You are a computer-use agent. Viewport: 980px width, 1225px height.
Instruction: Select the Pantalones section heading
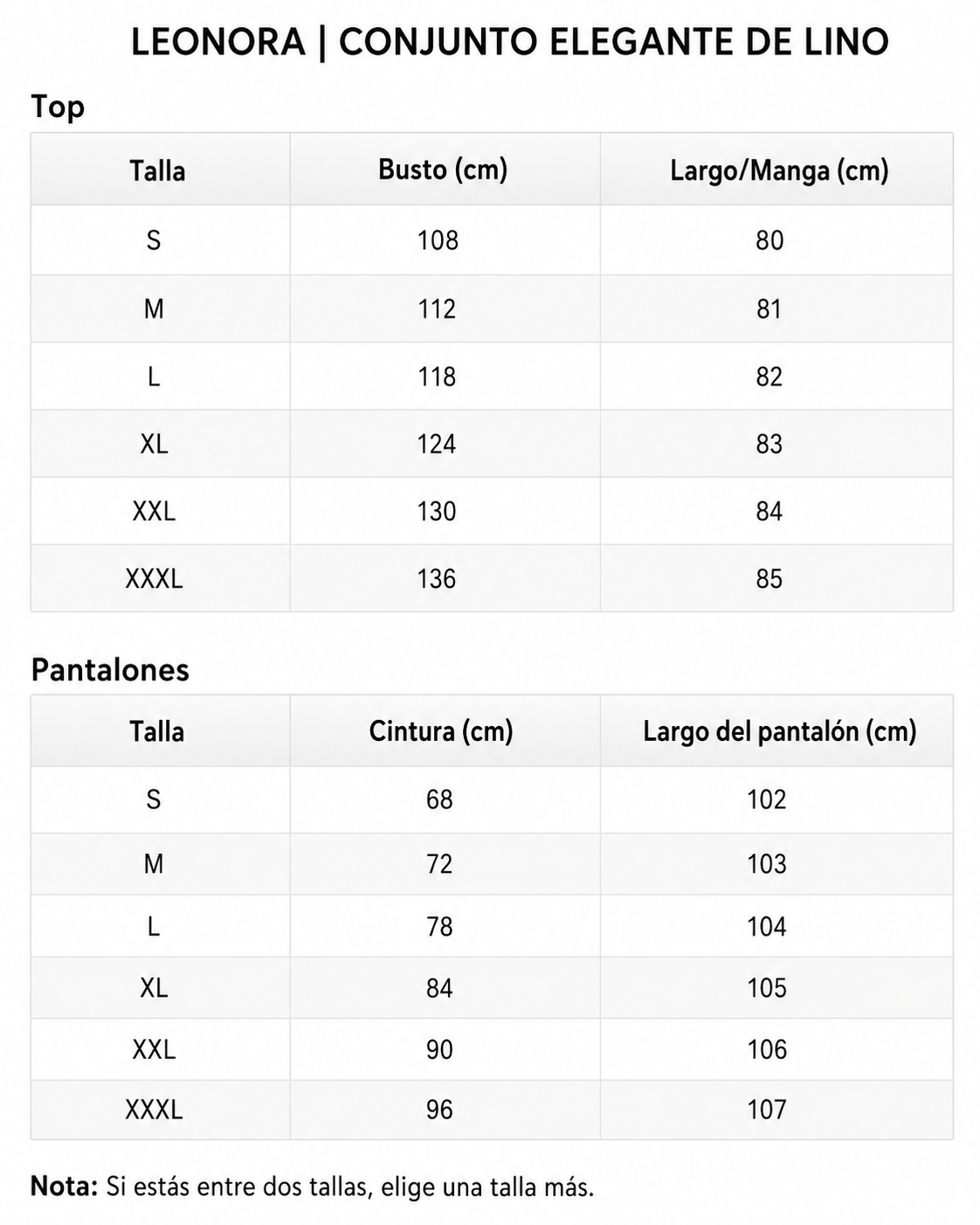coord(110,669)
